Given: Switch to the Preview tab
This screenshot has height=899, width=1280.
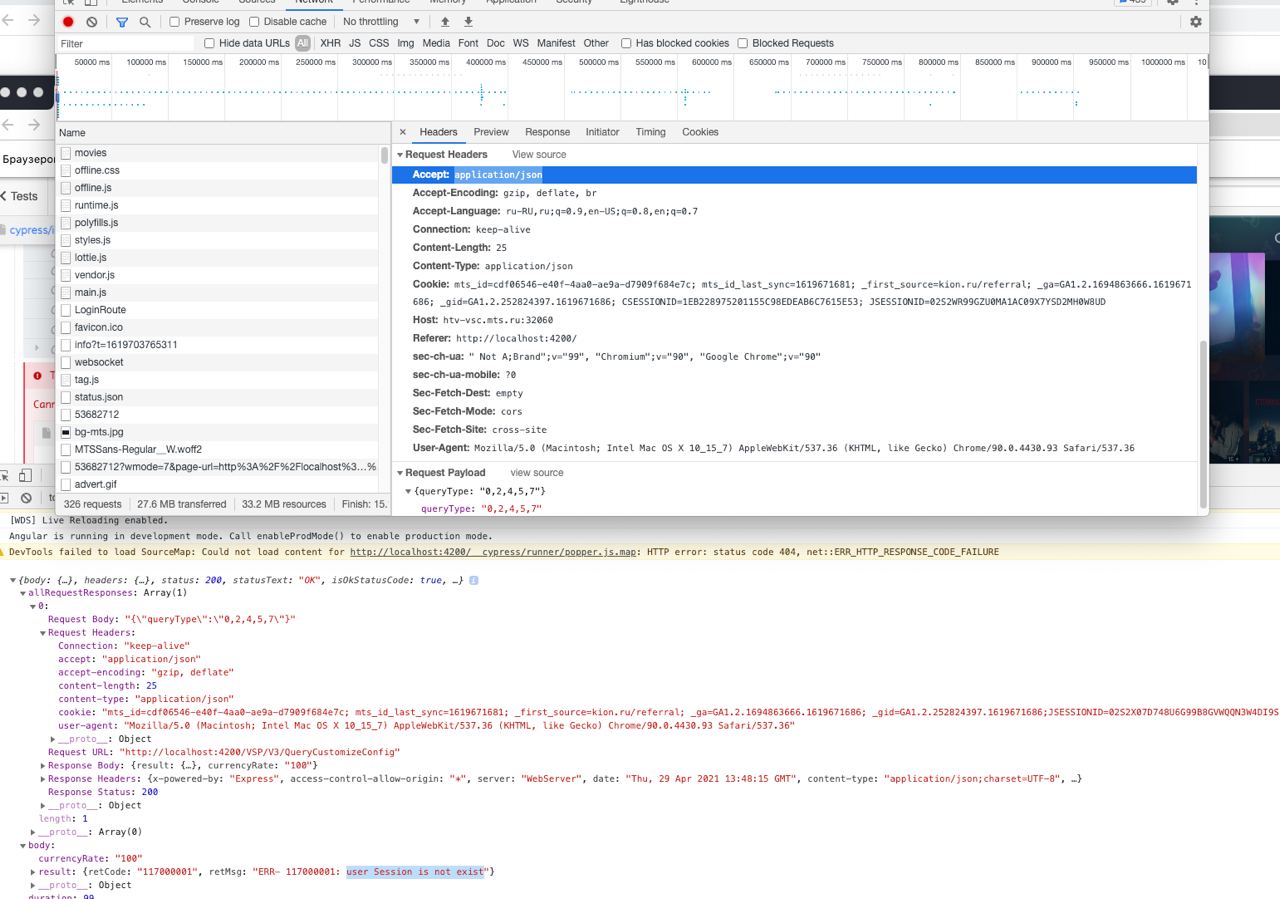Looking at the screenshot, I should pos(491,132).
